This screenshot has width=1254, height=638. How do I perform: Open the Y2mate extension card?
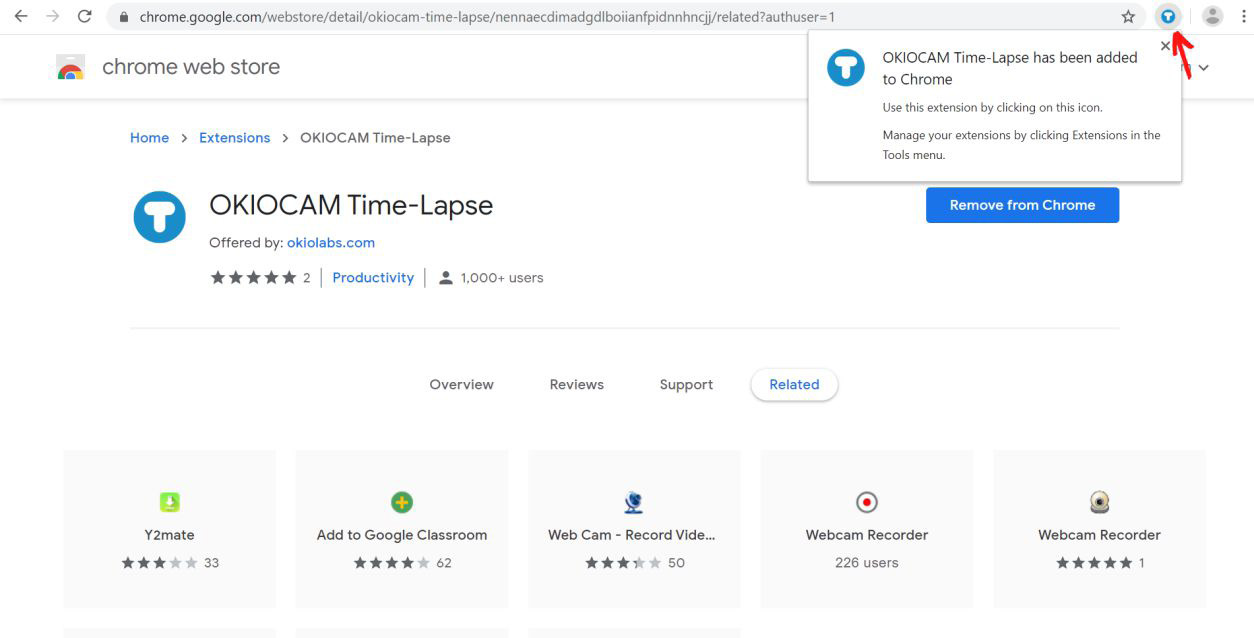(x=169, y=529)
